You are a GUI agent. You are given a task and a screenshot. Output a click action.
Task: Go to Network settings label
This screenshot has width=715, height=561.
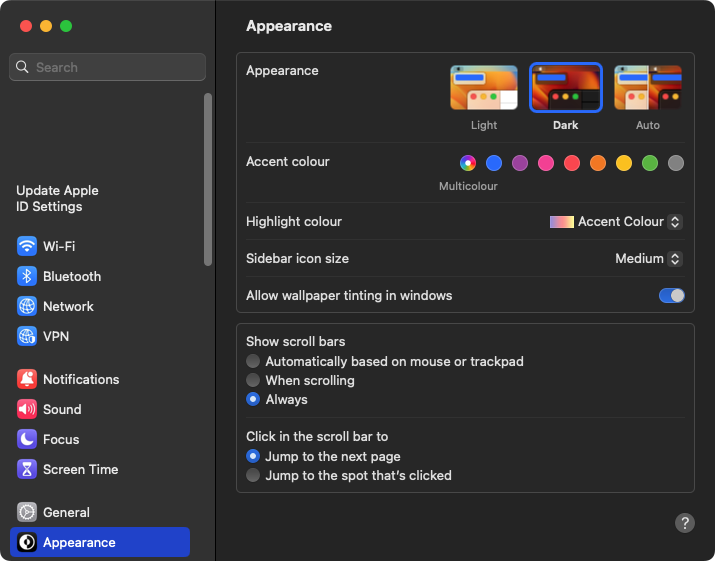pyautogui.click(x=68, y=306)
